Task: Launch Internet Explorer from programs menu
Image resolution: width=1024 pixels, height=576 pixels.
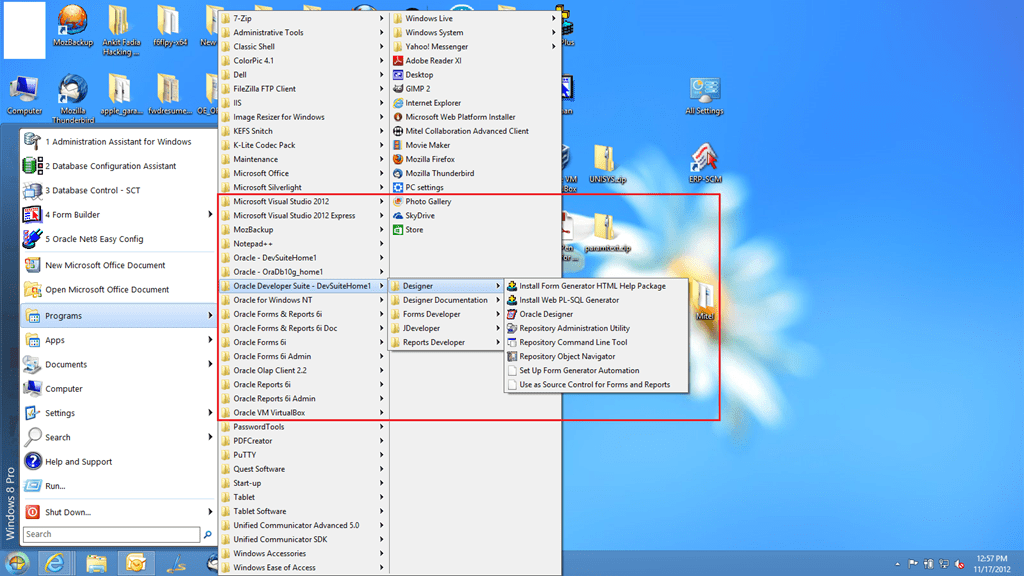Action: tap(475, 103)
